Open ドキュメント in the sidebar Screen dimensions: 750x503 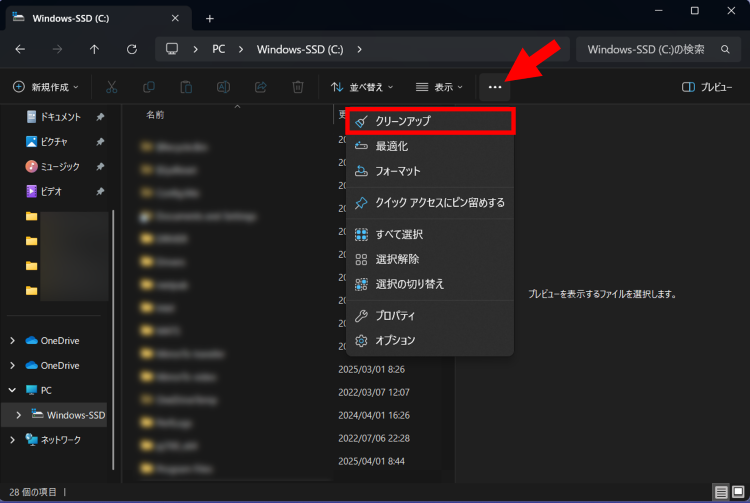54,117
